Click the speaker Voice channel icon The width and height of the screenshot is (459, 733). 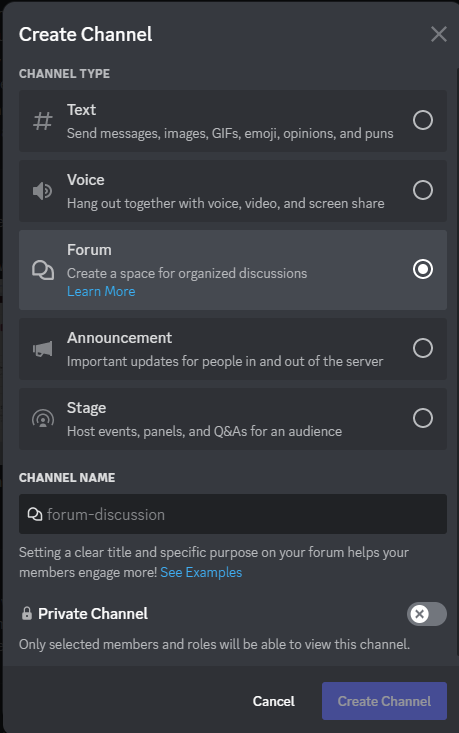[42, 191]
